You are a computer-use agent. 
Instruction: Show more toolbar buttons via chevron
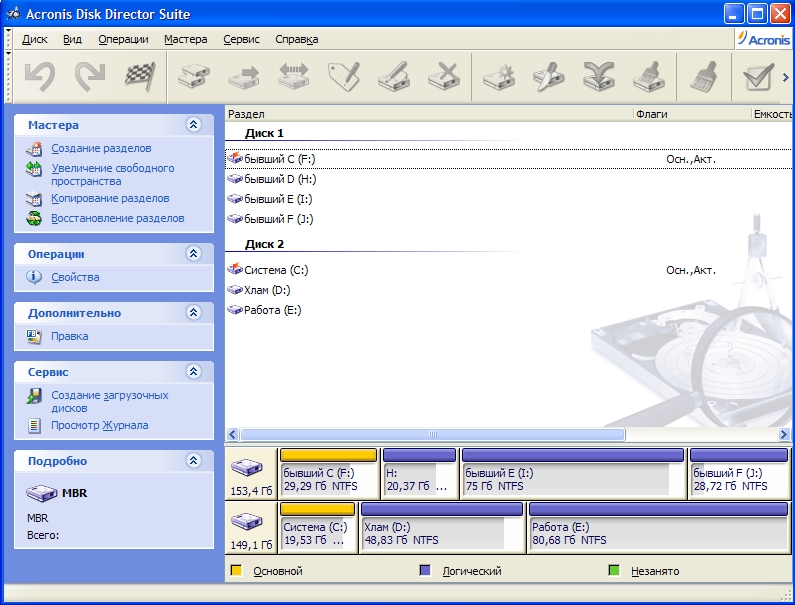[x=786, y=78]
